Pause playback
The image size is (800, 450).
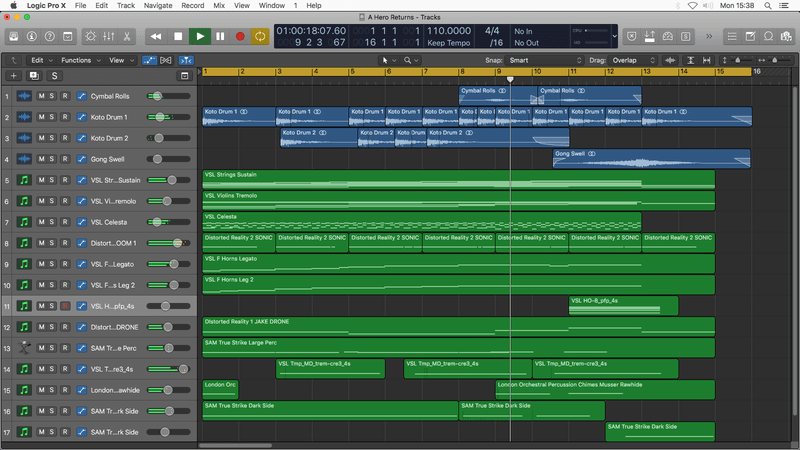[x=220, y=36]
